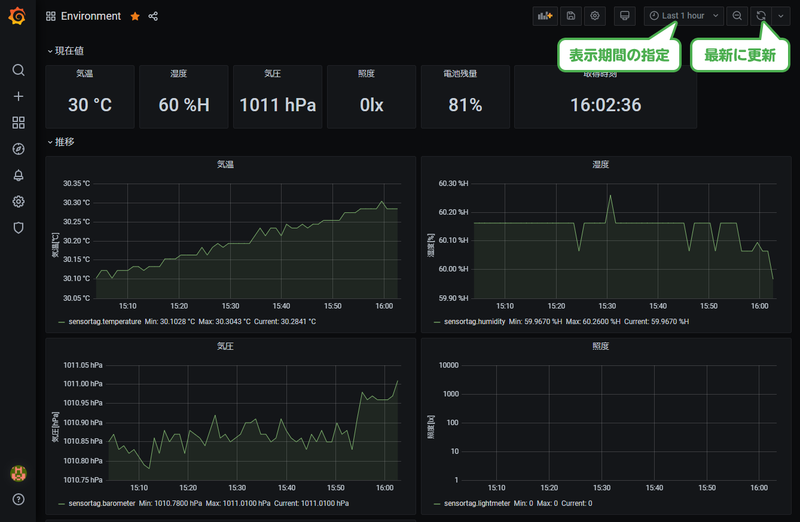Click the sensortag.humidity legend color line
Image resolution: width=800 pixels, height=522 pixels.
click(x=437, y=322)
